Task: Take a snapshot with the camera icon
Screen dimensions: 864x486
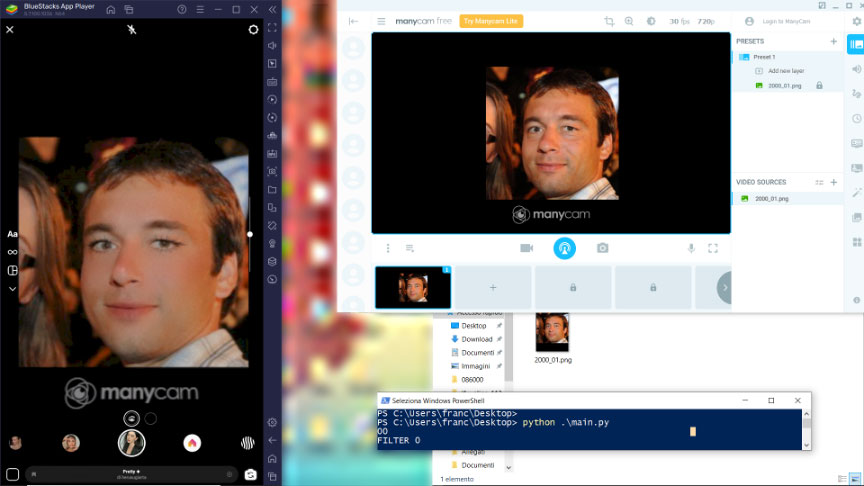Action: pyautogui.click(x=603, y=248)
